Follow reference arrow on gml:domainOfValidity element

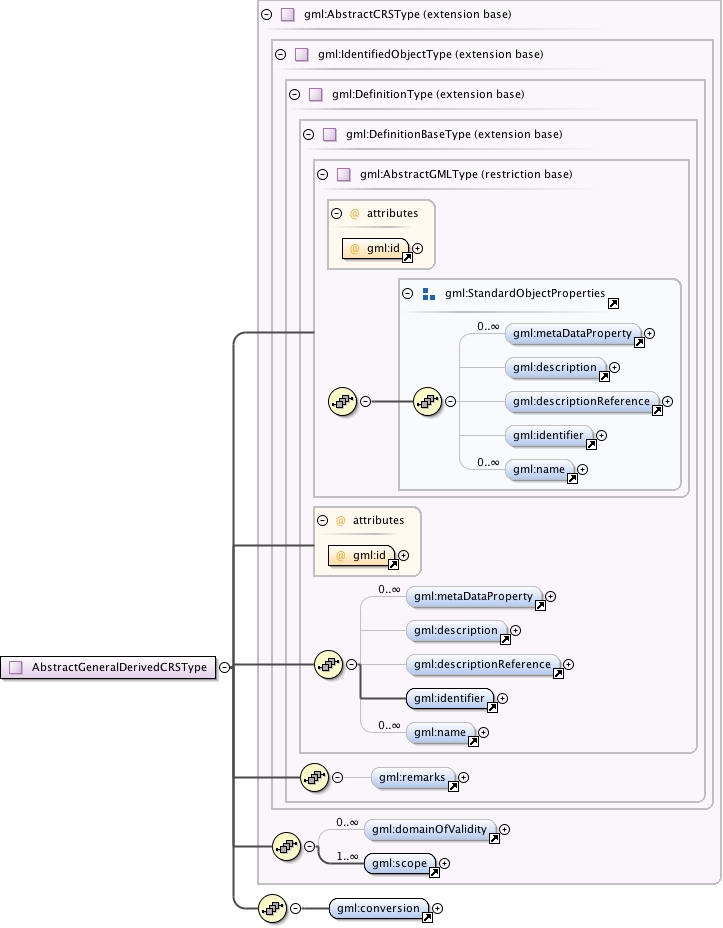coord(494,839)
